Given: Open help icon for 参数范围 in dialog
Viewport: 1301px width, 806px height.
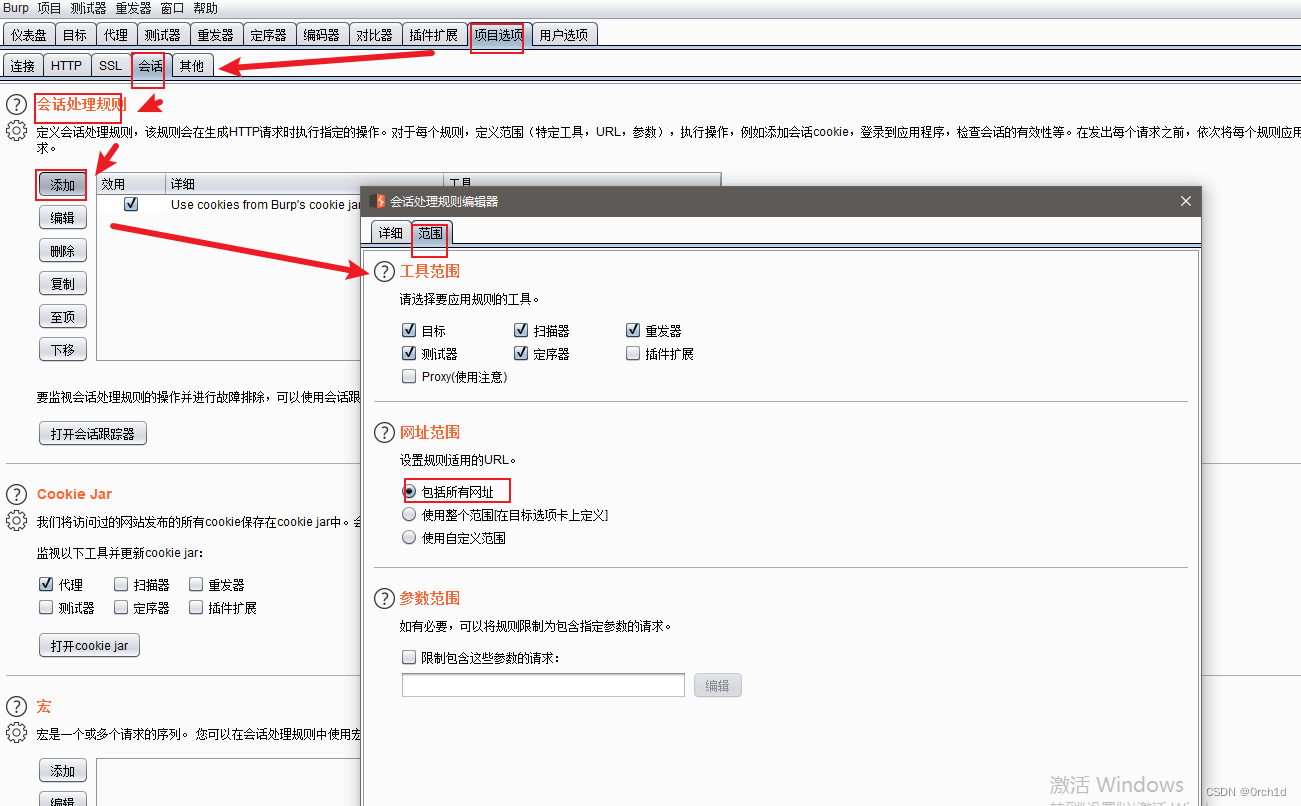Looking at the screenshot, I should coord(384,599).
